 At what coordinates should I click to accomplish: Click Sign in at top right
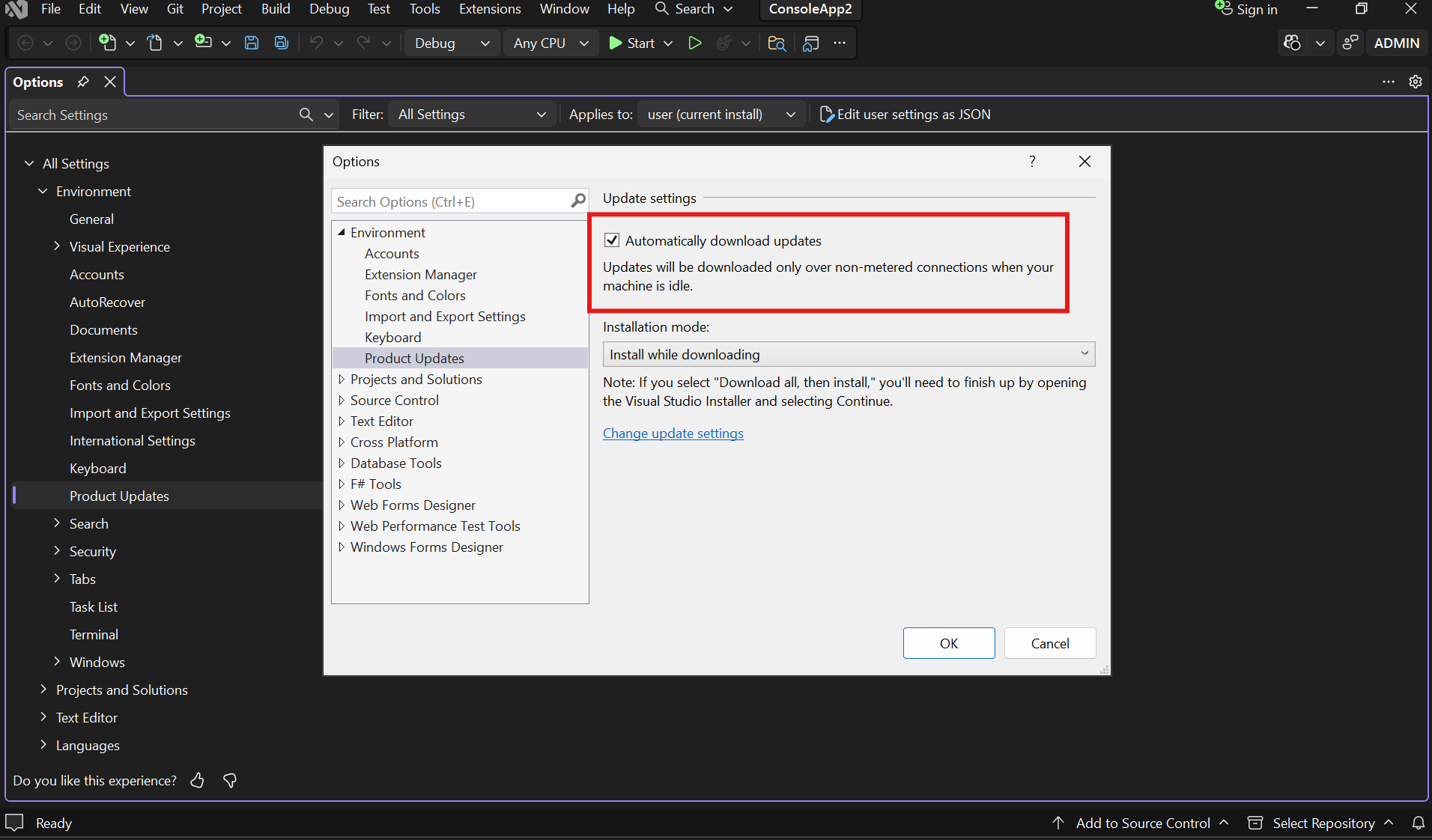1247,9
